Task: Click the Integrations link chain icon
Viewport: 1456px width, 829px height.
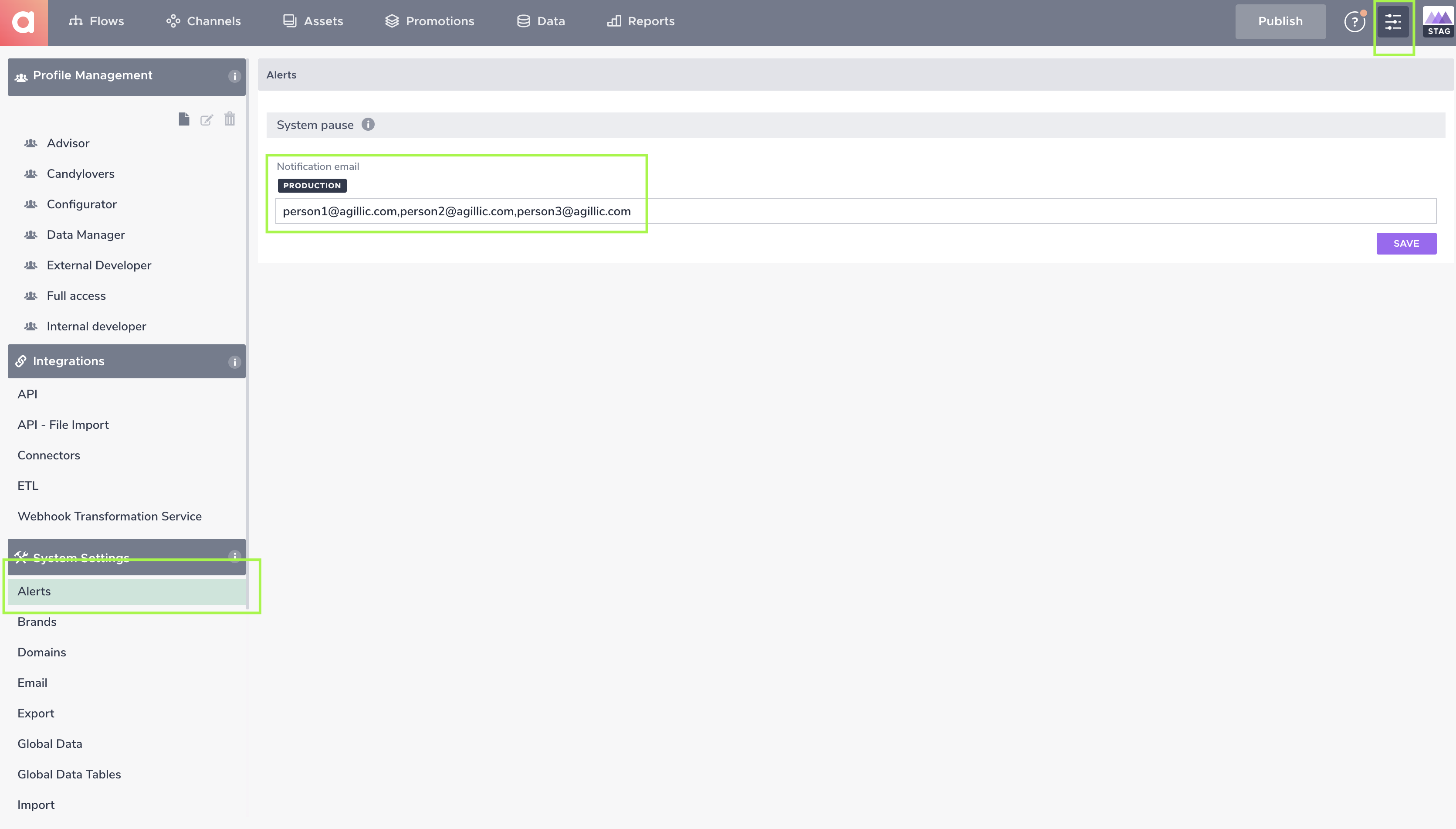Action: tap(21, 361)
